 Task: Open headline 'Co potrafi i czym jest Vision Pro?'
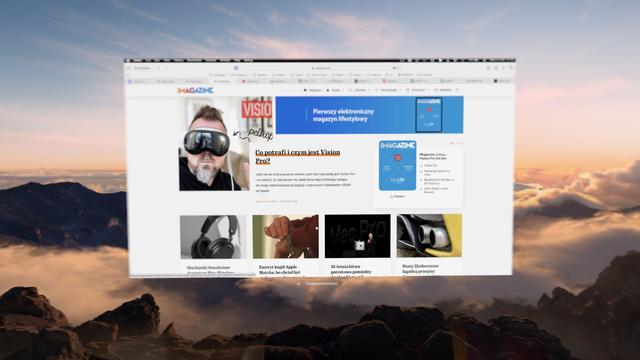tap(298, 156)
